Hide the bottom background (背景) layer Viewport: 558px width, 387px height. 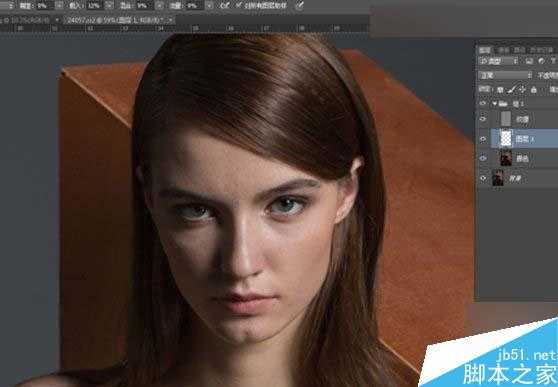[483, 178]
